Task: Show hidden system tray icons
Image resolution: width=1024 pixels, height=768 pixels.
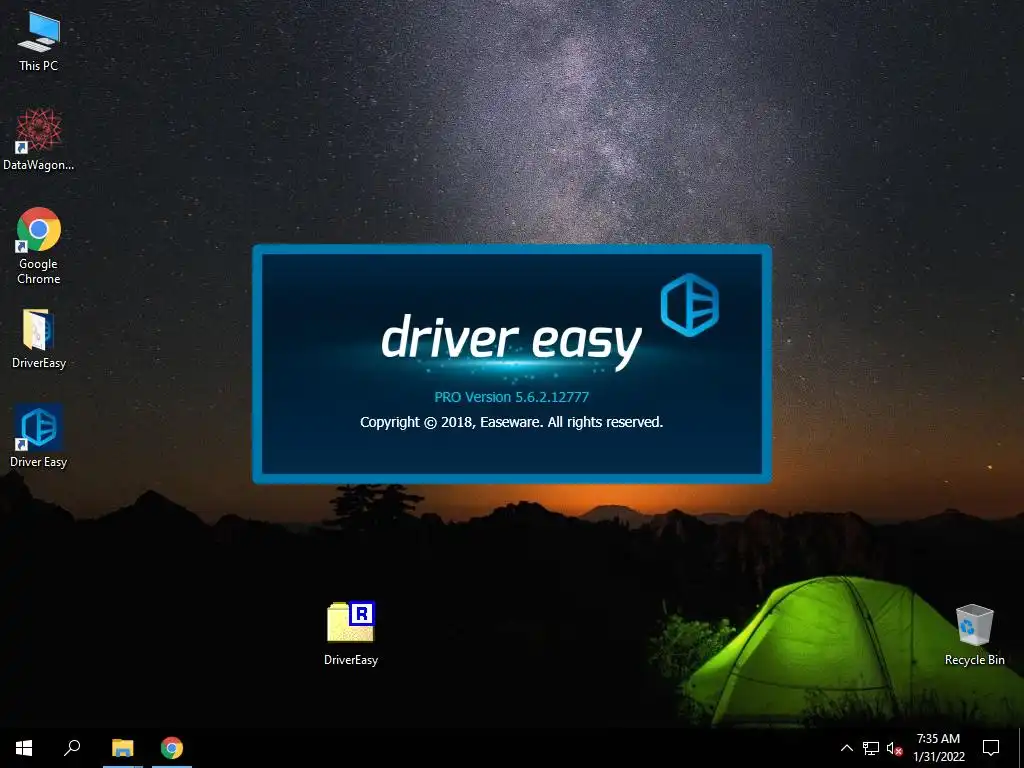Action: pos(846,748)
